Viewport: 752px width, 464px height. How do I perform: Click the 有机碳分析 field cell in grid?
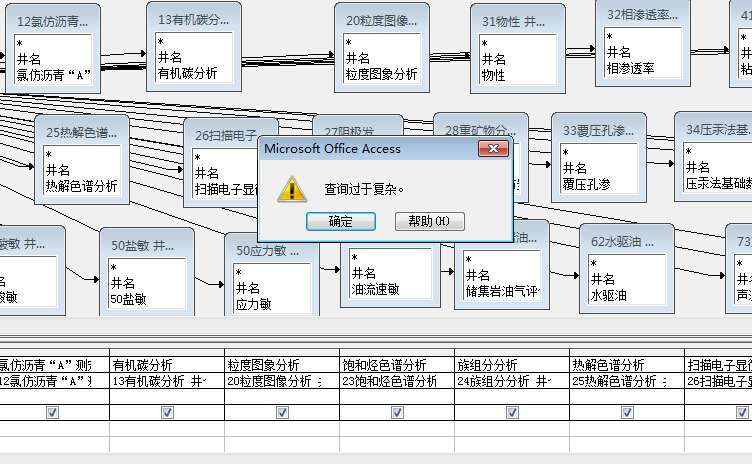pos(142,365)
